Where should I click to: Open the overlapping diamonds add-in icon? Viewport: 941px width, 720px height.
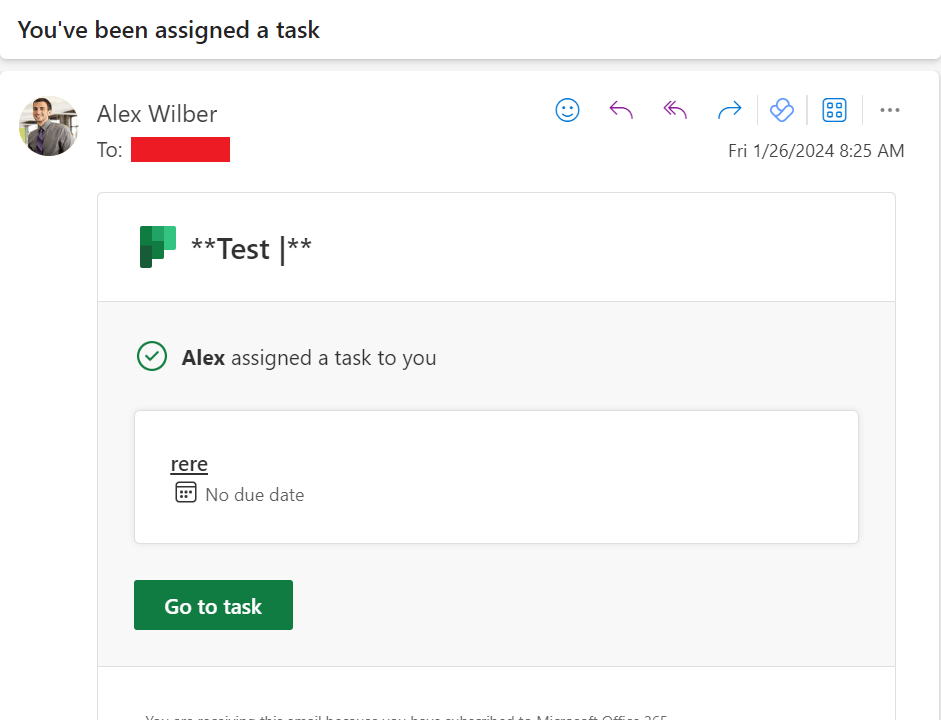pos(781,110)
